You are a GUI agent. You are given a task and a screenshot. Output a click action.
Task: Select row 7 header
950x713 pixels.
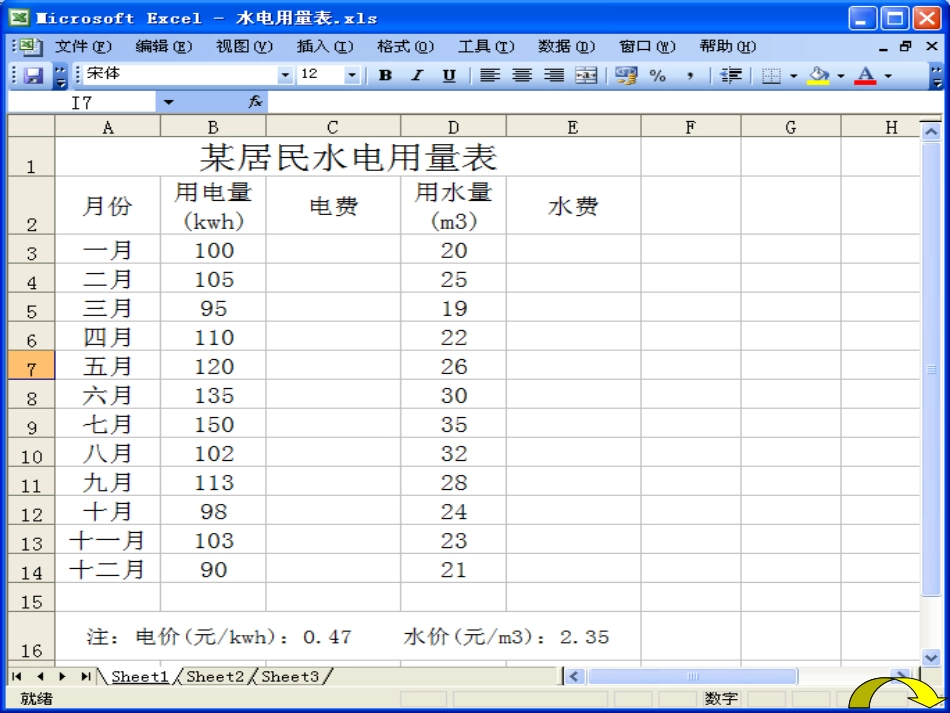[32, 366]
